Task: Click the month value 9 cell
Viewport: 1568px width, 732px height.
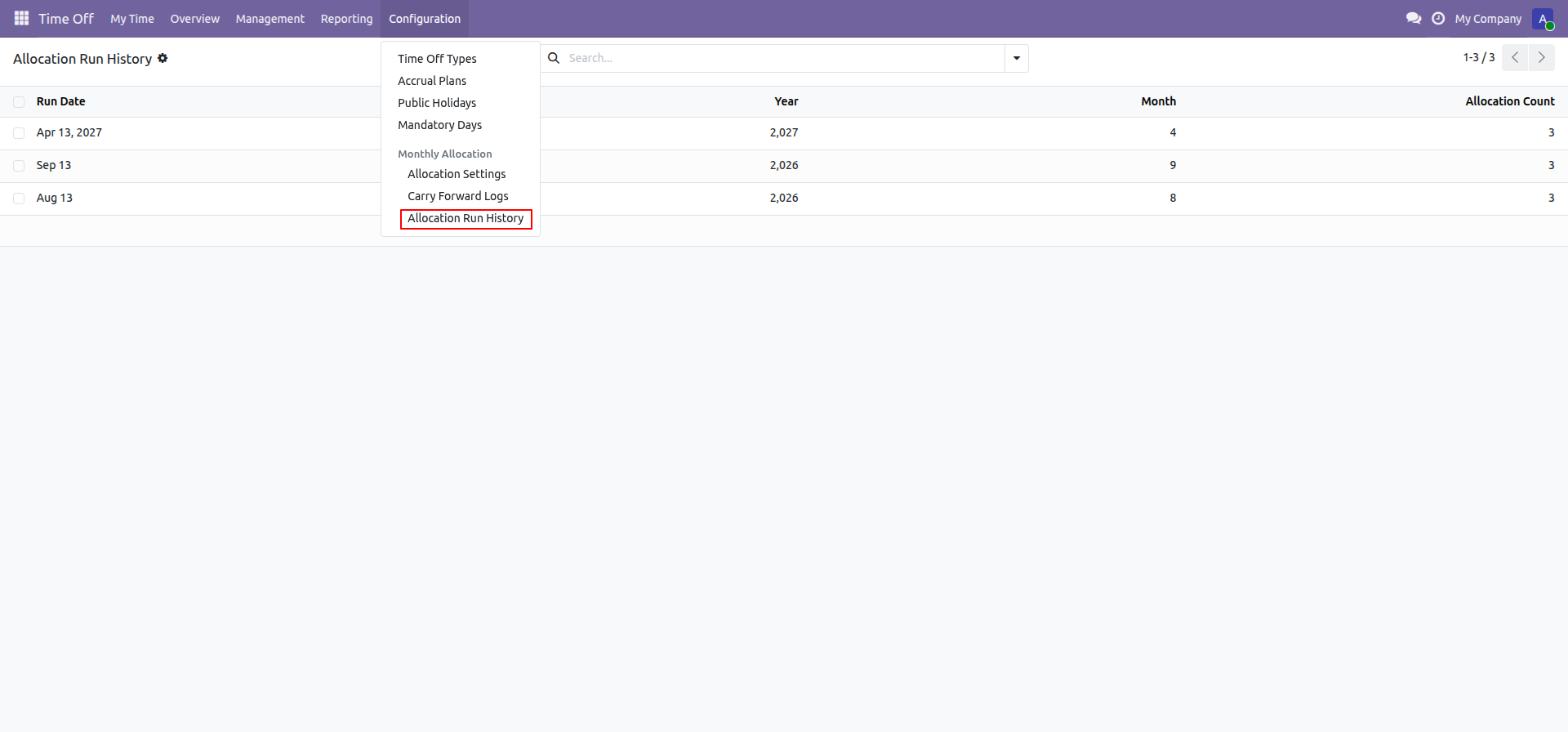Action: click(x=1173, y=165)
